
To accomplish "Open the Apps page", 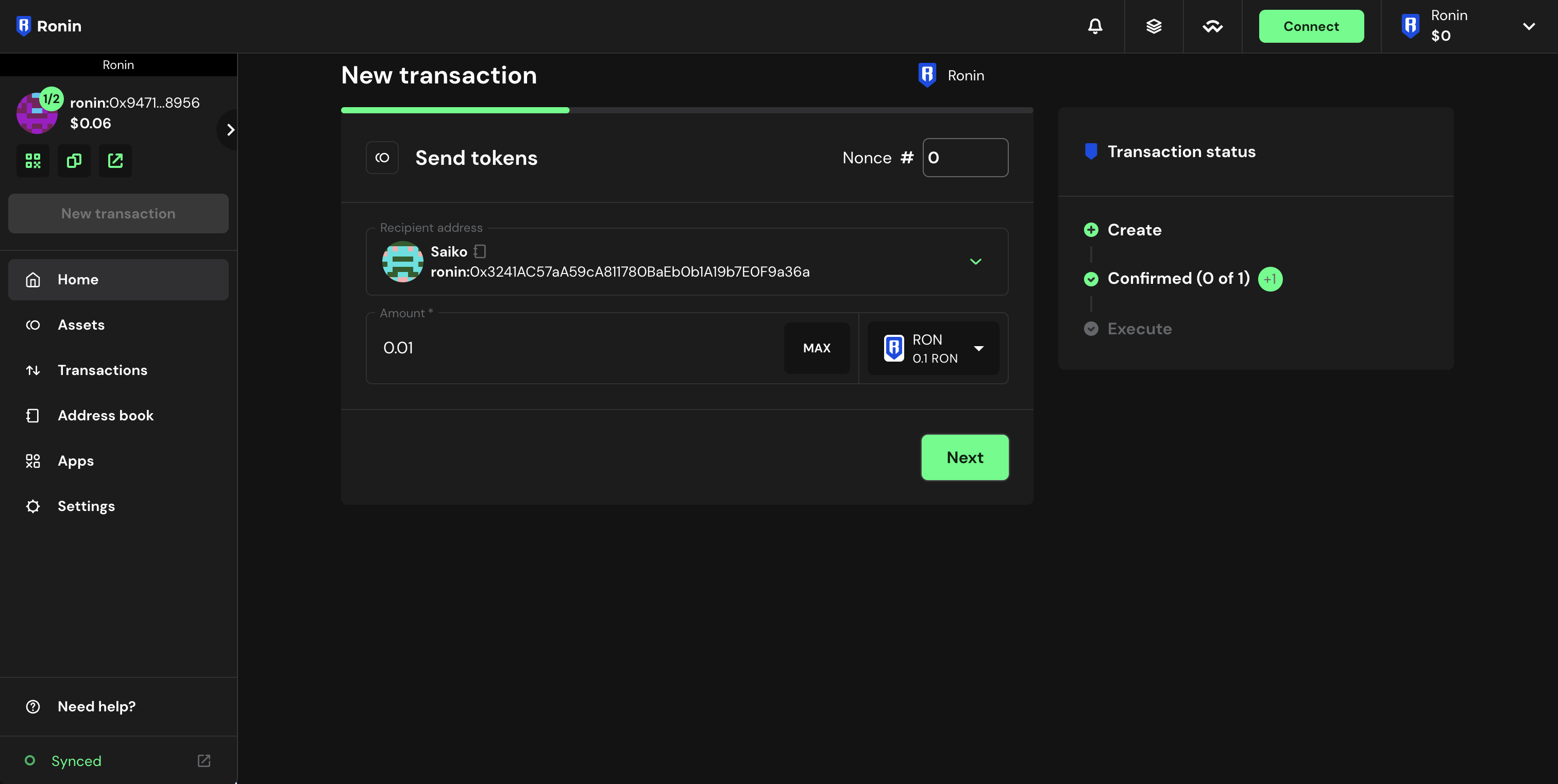I will pyautogui.click(x=118, y=461).
